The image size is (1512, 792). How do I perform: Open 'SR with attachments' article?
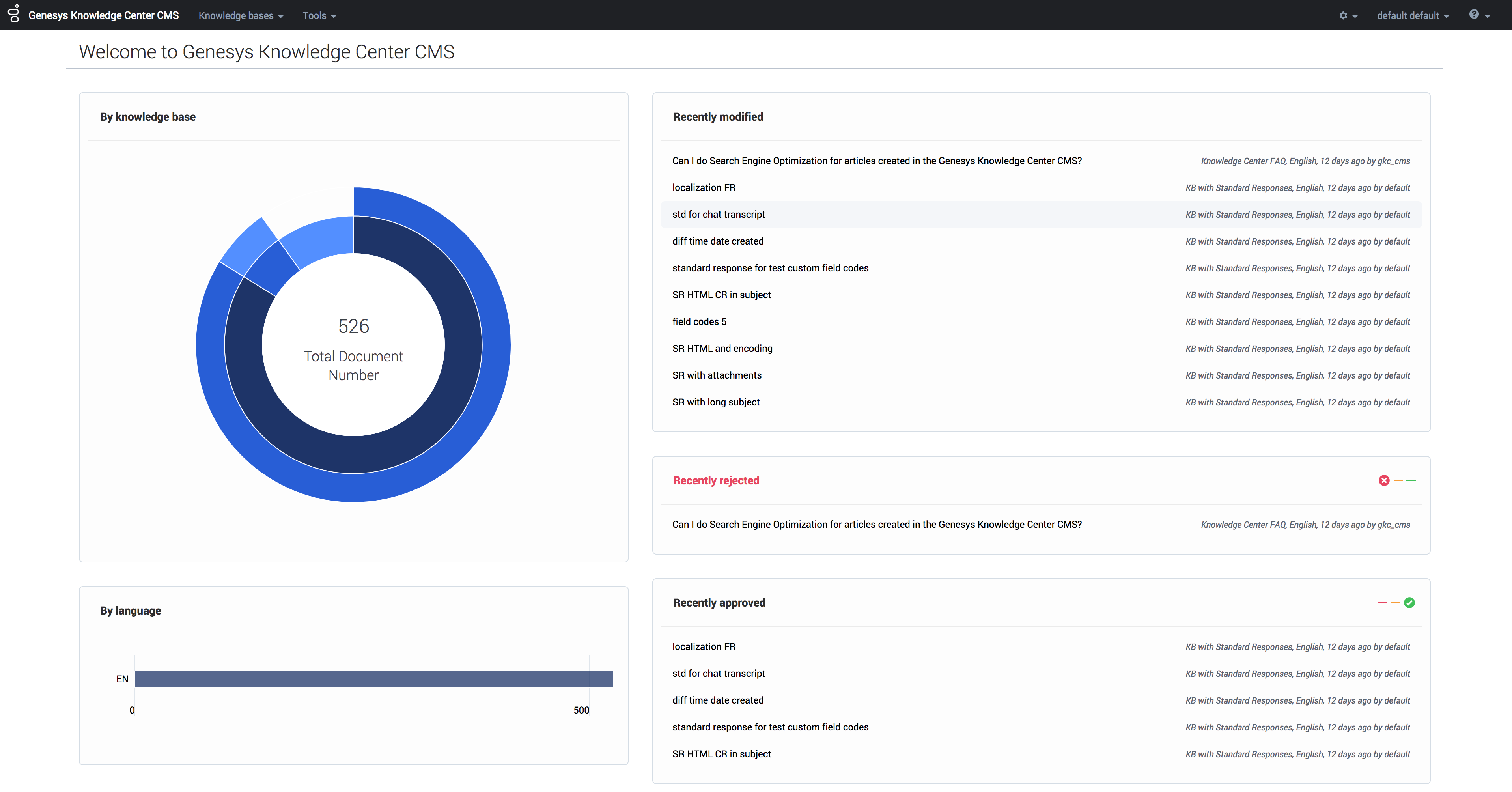point(717,375)
